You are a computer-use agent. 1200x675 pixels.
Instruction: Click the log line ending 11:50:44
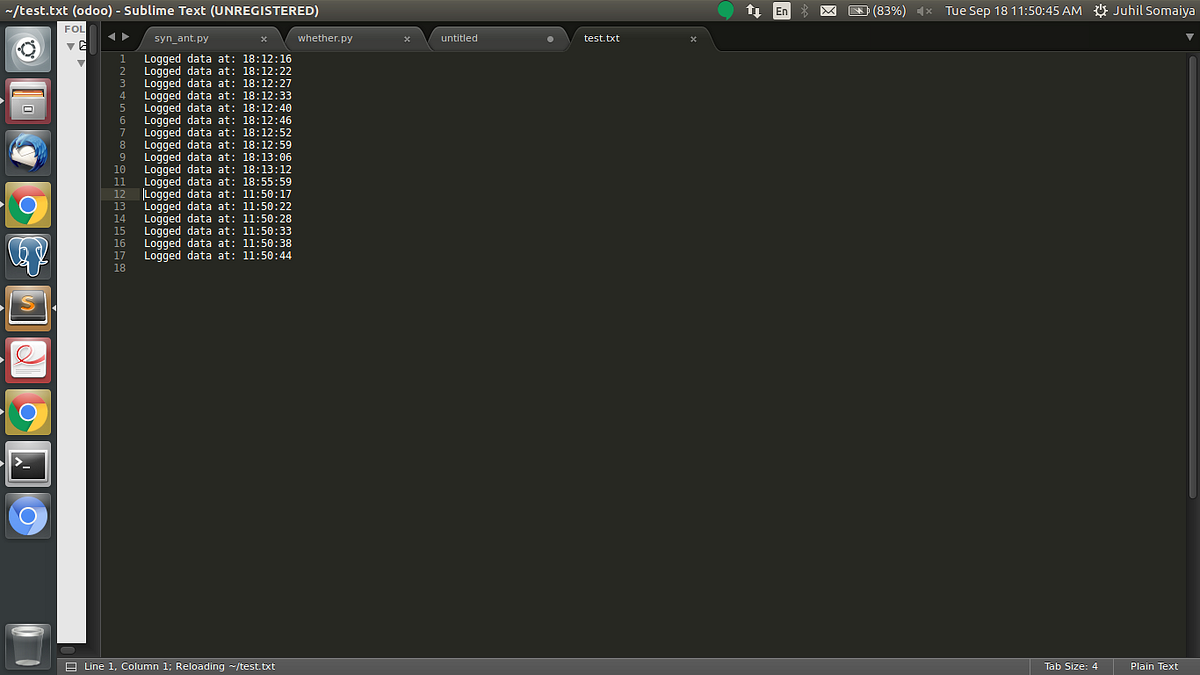(x=218, y=256)
